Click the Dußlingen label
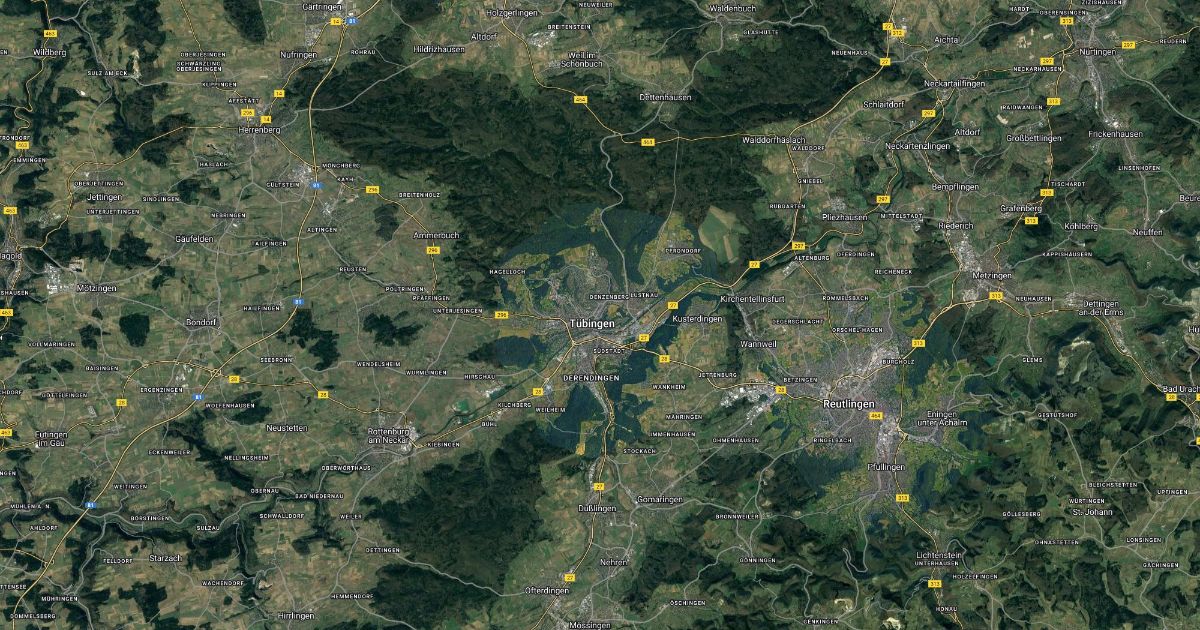 click(596, 508)
